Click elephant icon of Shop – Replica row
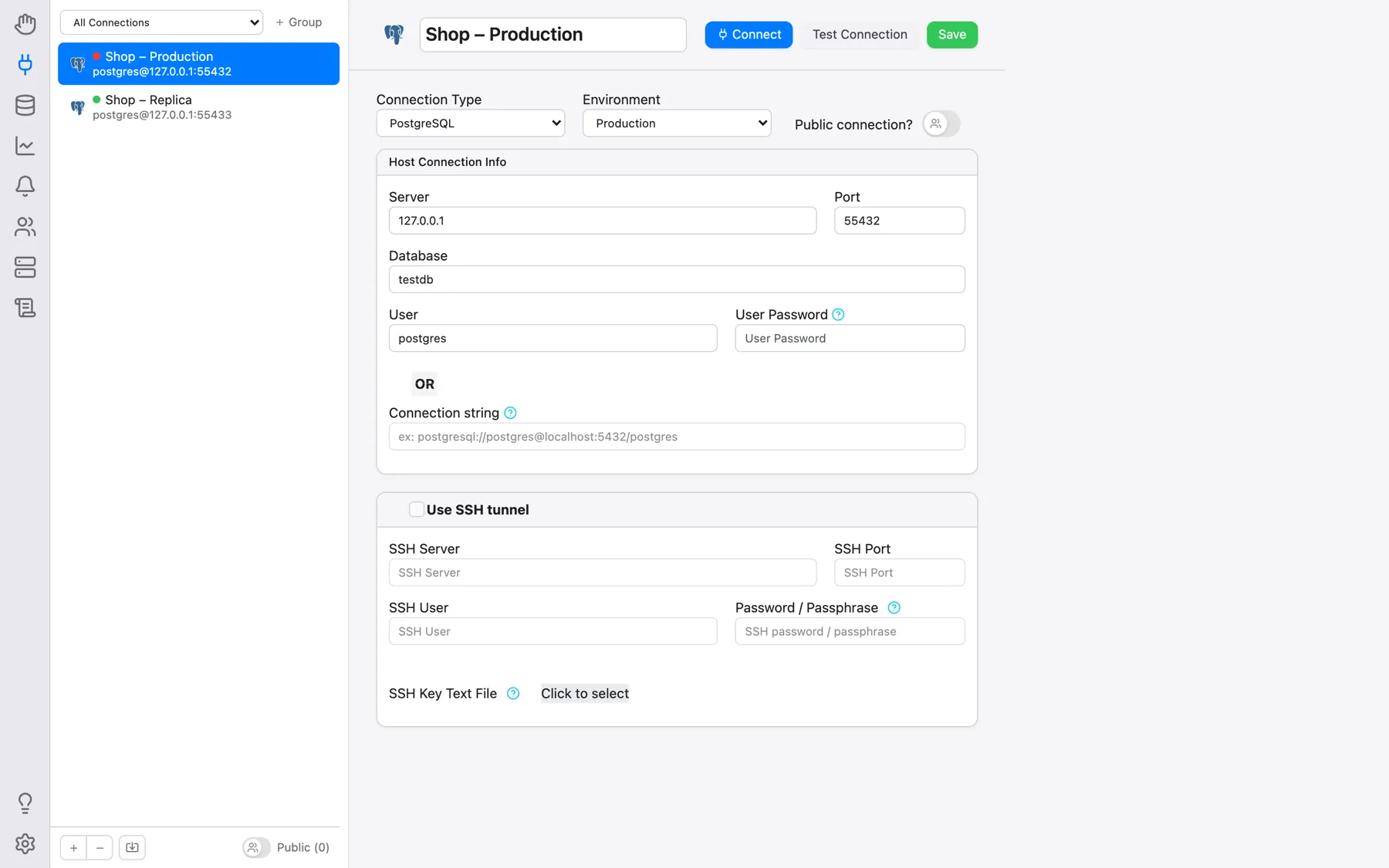This screenshot has height=868, width=1389. tap(77, 107)
